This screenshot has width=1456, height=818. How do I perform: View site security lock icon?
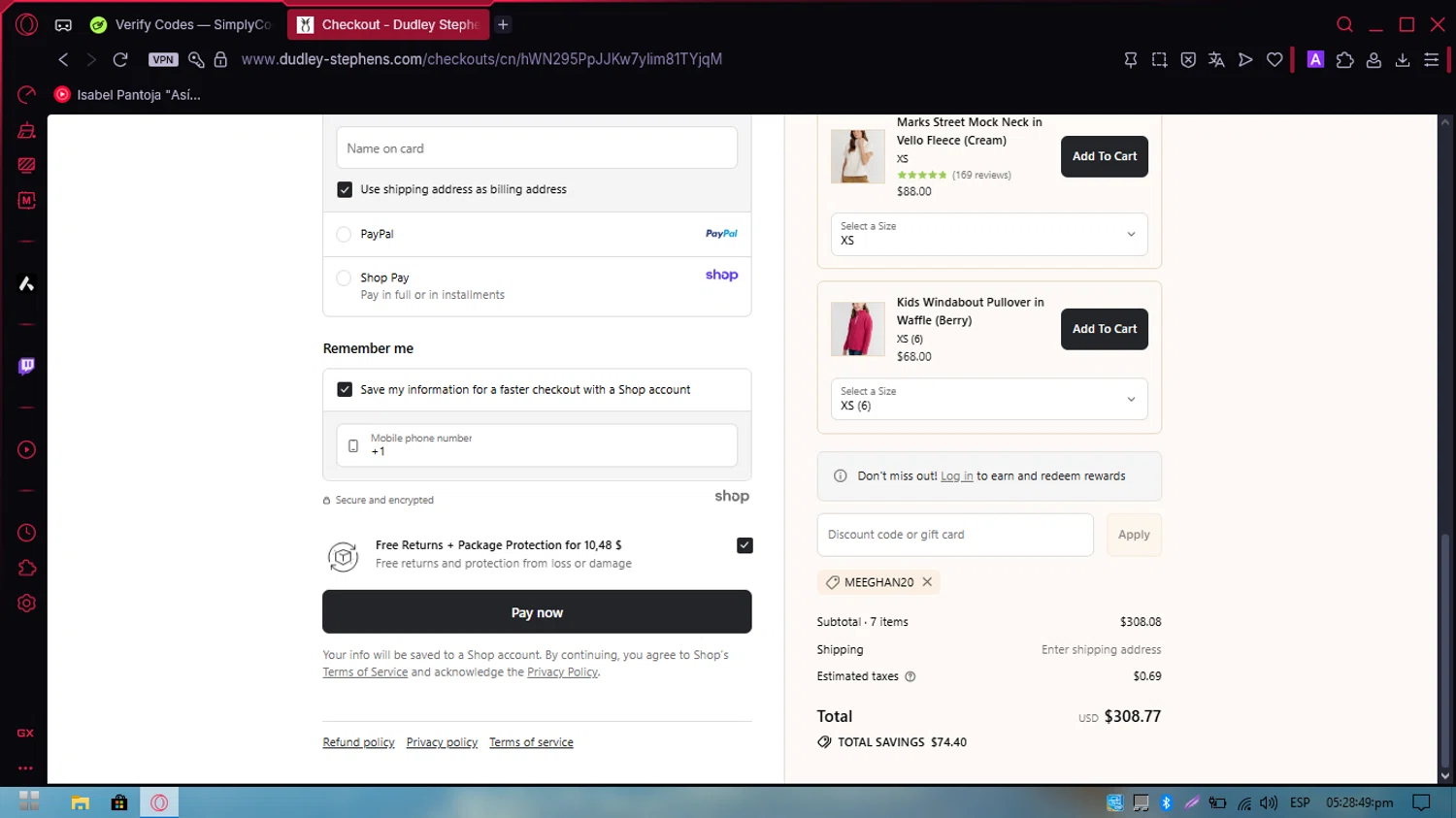[x=220, y=59]
